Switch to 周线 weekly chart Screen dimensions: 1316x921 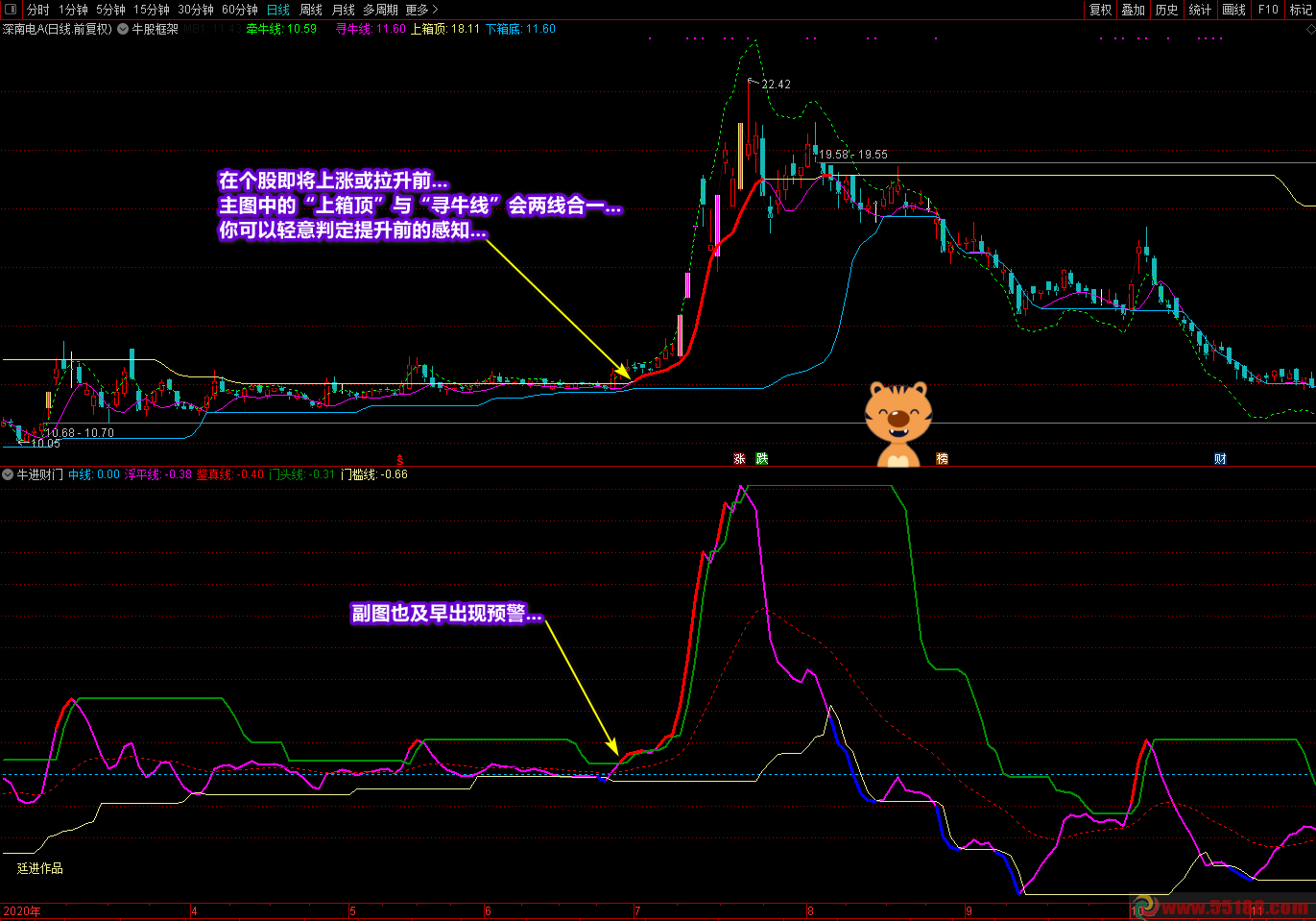tap(311, 10)
